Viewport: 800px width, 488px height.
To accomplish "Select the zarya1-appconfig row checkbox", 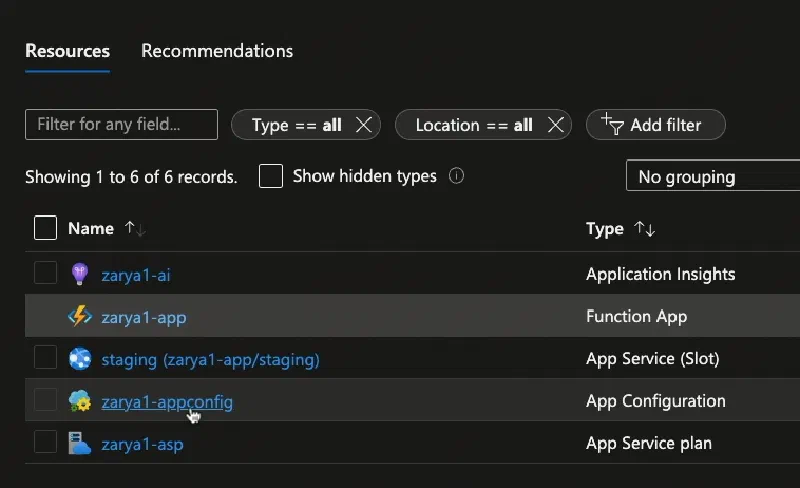I will 45,400.
